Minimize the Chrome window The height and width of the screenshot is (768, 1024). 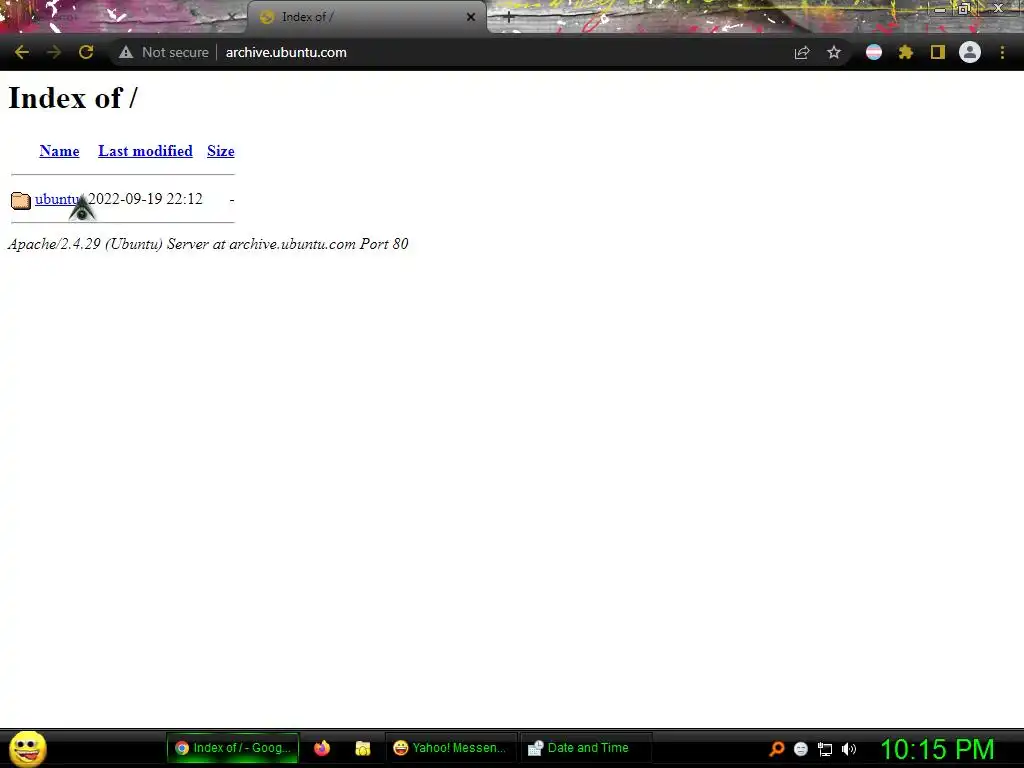940,9
